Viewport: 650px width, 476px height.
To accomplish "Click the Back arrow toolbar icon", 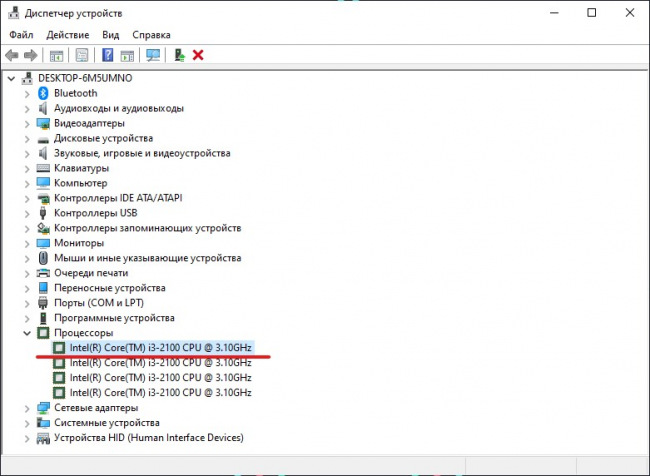I will [x=12, y=55].
